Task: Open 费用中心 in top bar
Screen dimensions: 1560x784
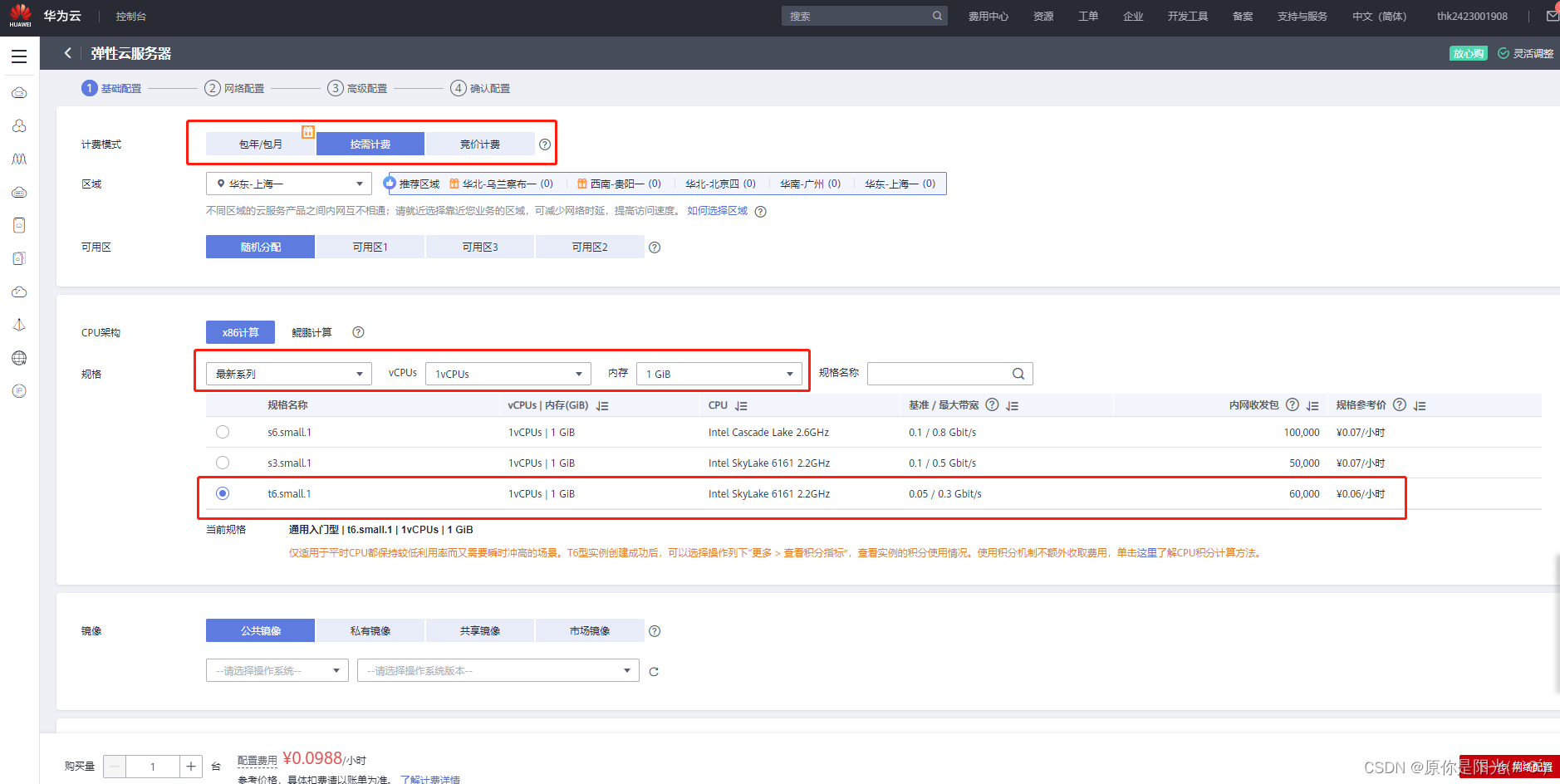Action: tap(988, 17)
